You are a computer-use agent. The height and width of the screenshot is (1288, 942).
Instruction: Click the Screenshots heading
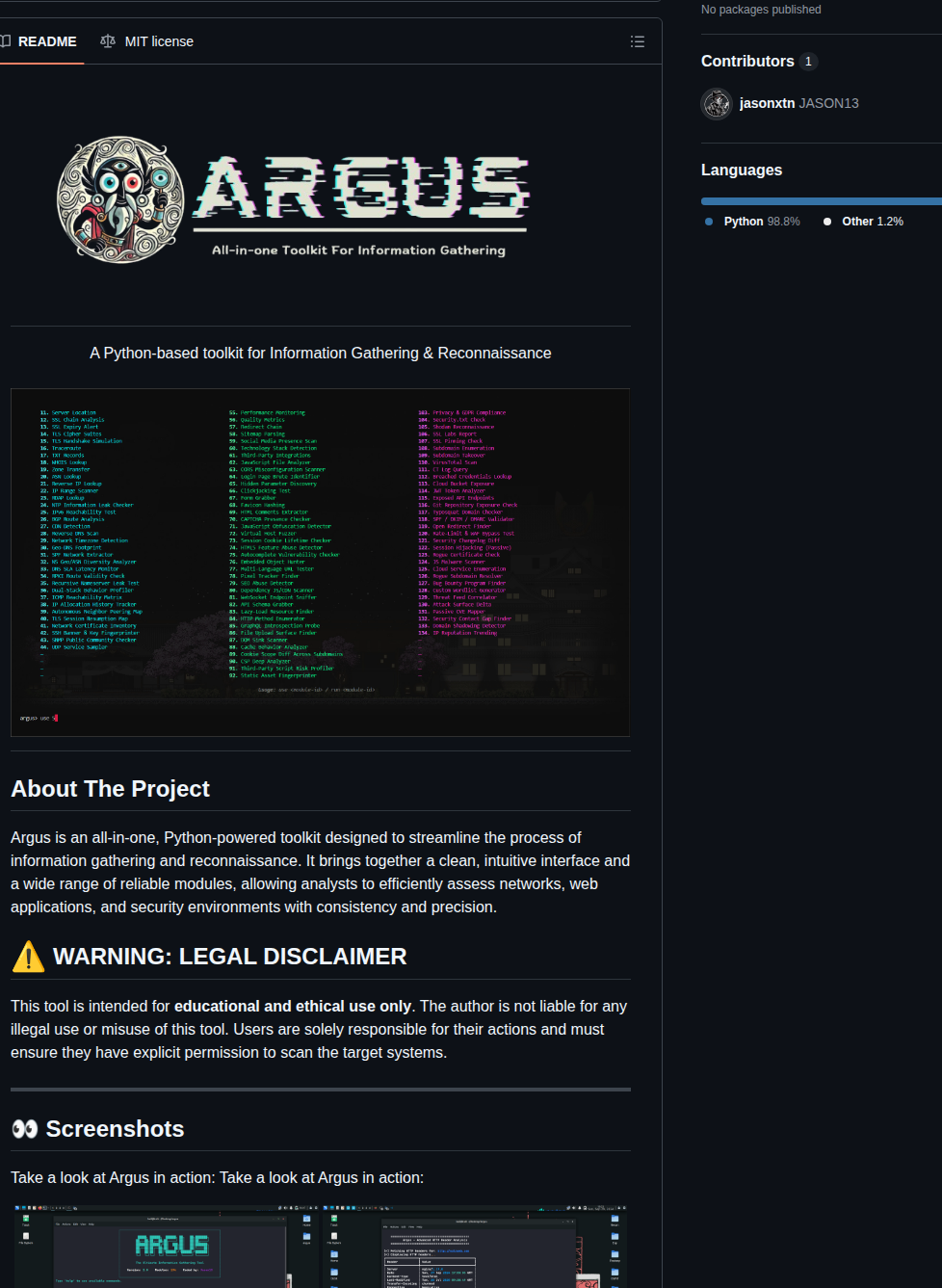pos(115,1129)
